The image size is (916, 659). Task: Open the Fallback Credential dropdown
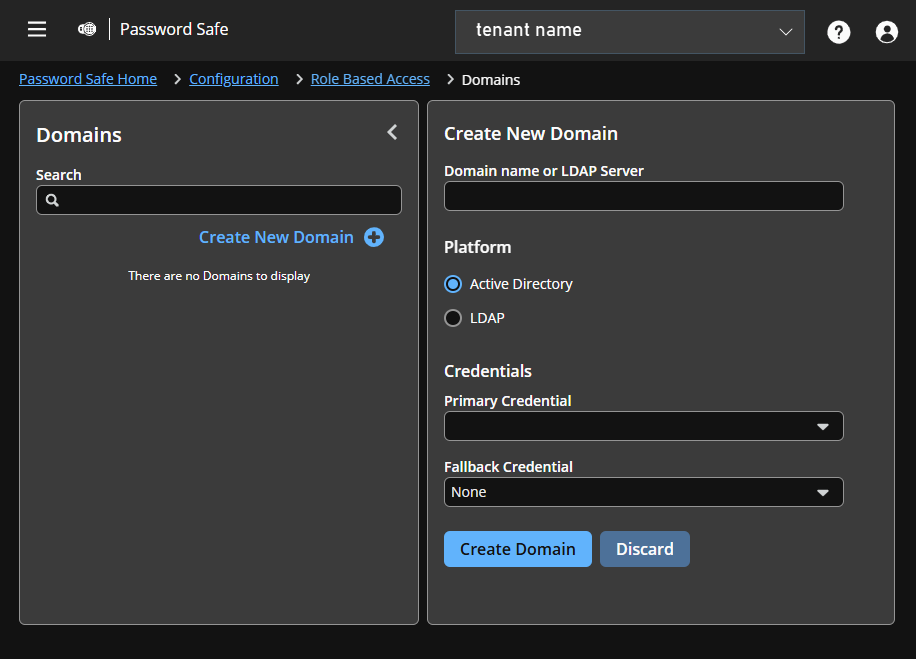pos(643,492)
